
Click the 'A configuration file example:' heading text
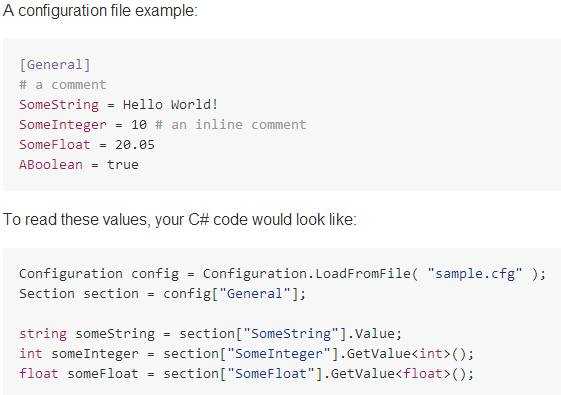[101, 11]
